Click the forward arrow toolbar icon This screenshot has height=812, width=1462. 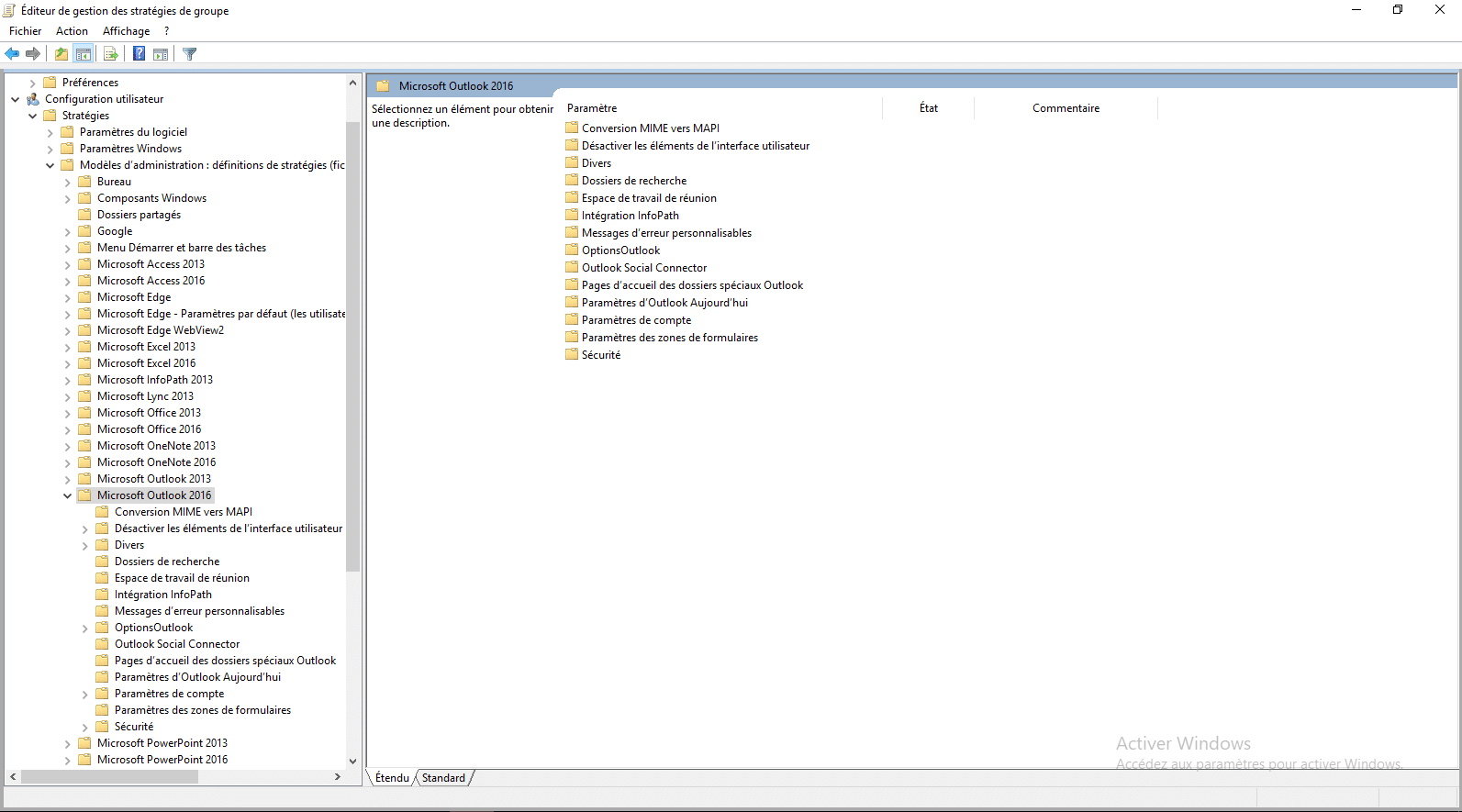[33, 54]
